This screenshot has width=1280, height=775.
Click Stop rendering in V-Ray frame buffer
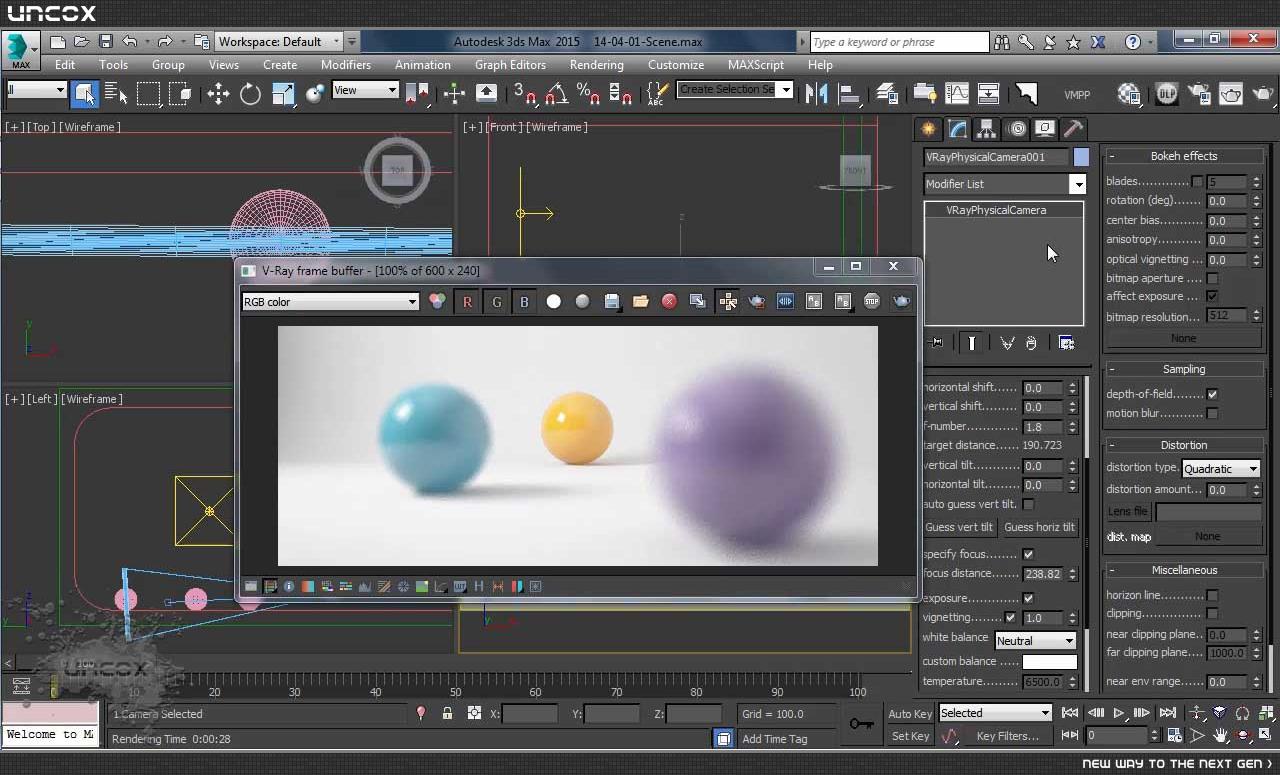tap(872, 302)
